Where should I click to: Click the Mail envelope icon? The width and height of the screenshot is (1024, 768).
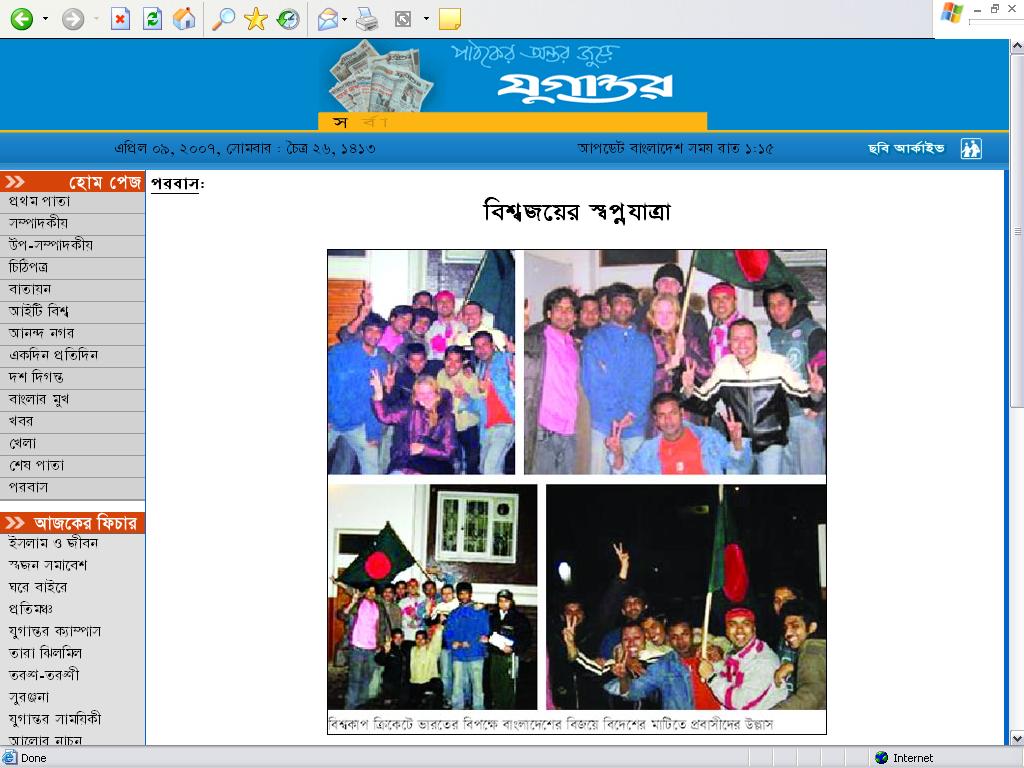point(328,20)
